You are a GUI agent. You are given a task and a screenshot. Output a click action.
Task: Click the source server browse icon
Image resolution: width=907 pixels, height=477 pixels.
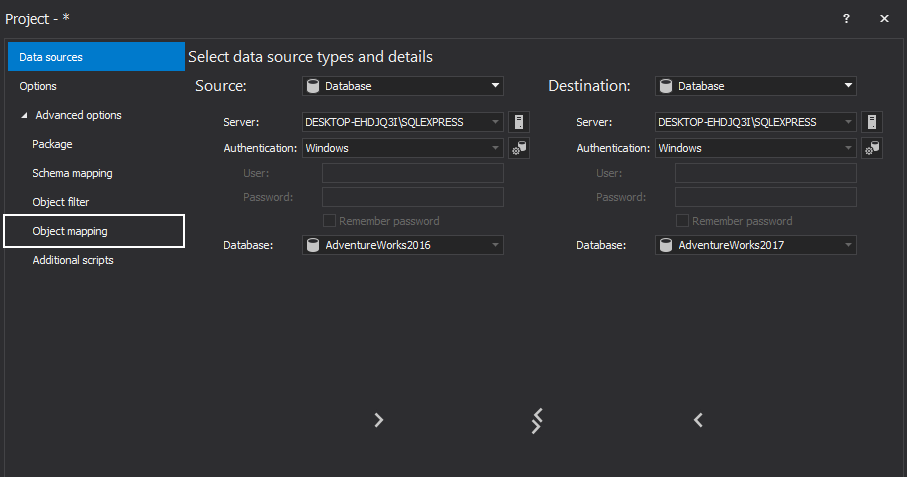pyautogui.click(x=518, y=122)
